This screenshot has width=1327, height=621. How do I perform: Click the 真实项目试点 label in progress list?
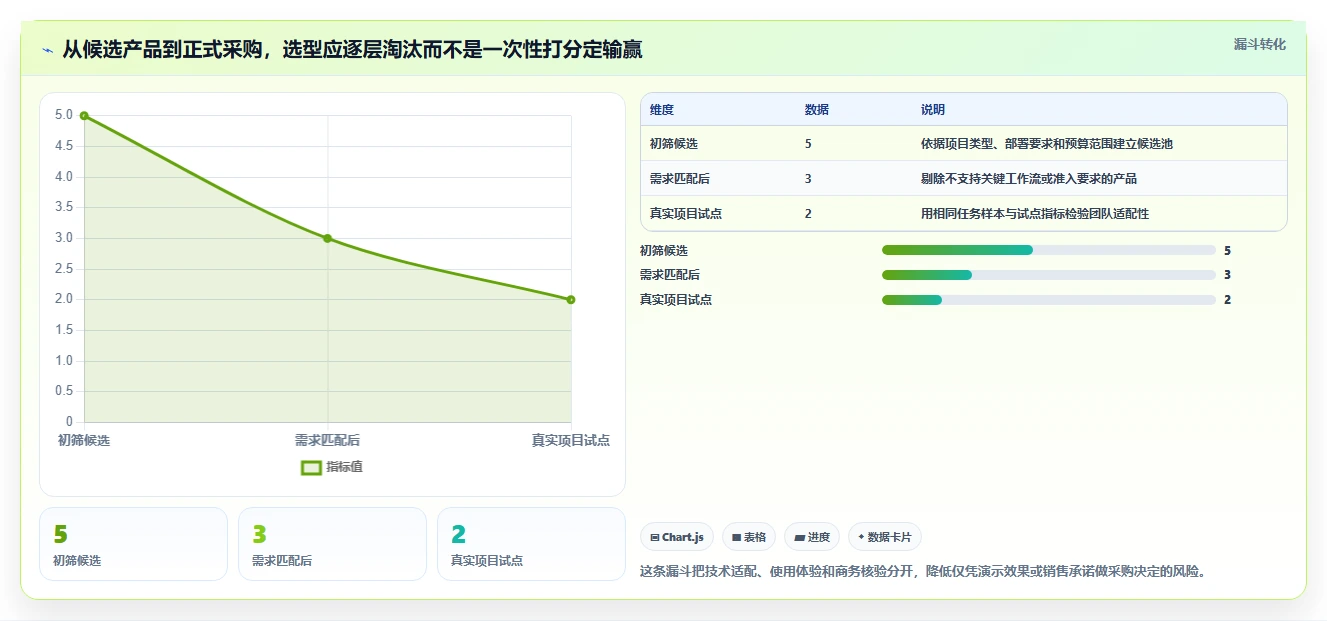[x=676, y=300]
